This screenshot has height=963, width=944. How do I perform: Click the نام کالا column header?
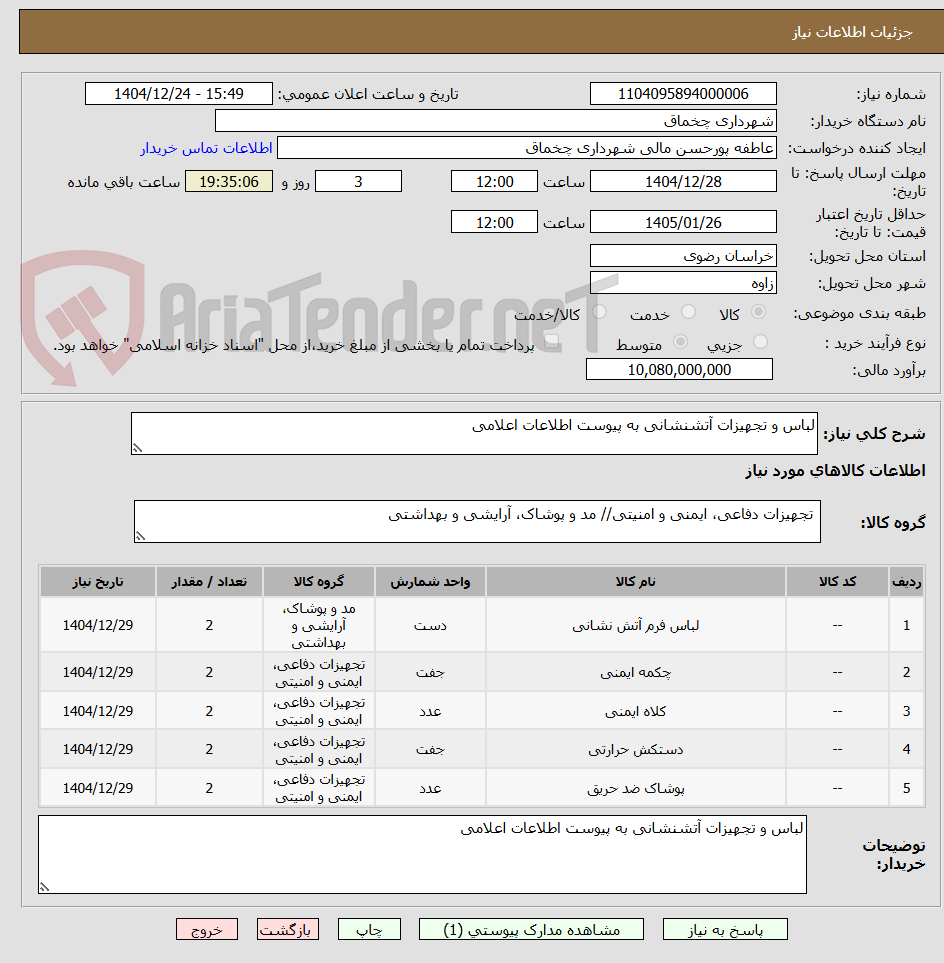coord(636,582)
